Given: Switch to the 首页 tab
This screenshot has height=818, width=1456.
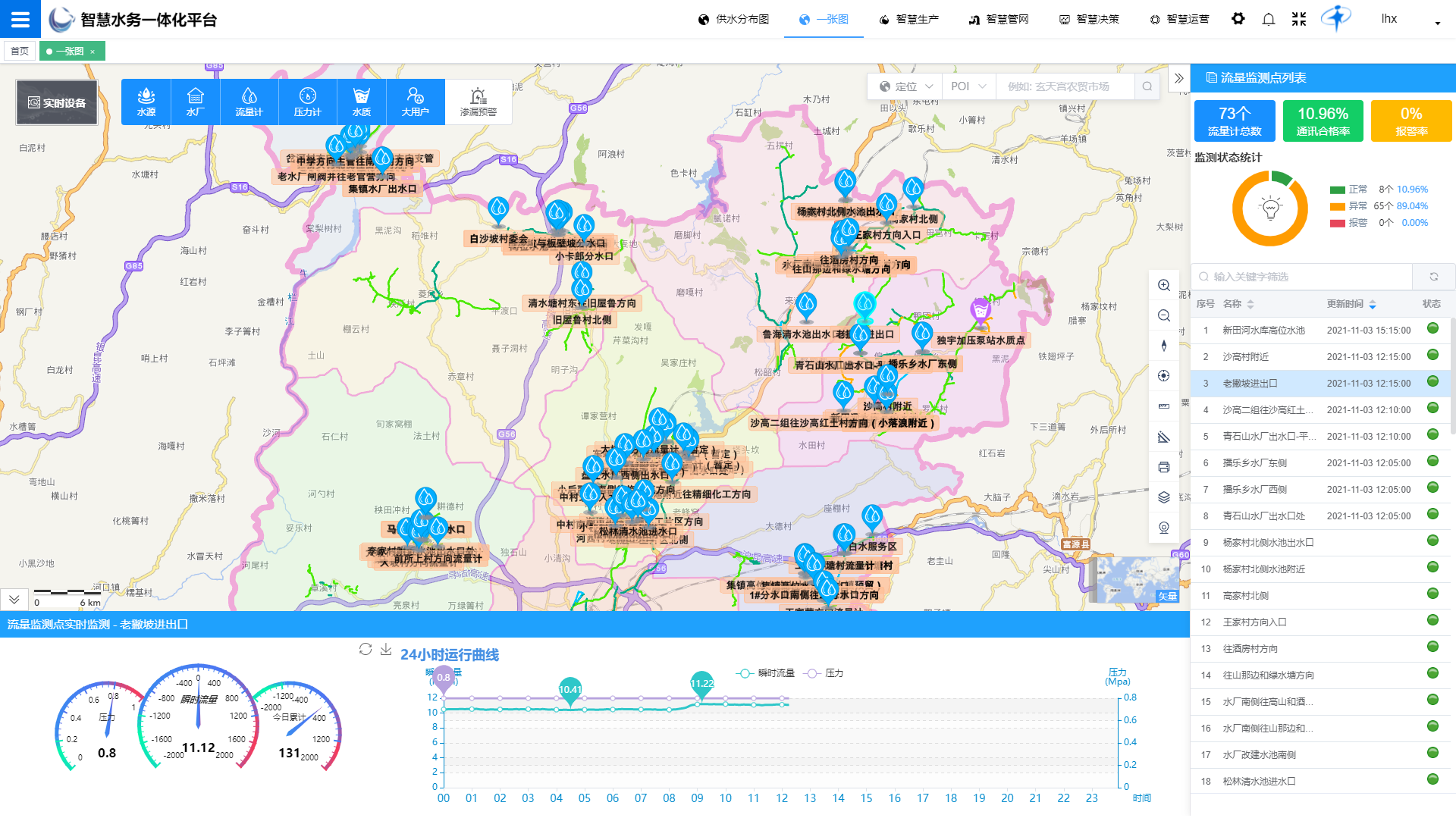Looking at the screenshot, I should click(20, 52).
